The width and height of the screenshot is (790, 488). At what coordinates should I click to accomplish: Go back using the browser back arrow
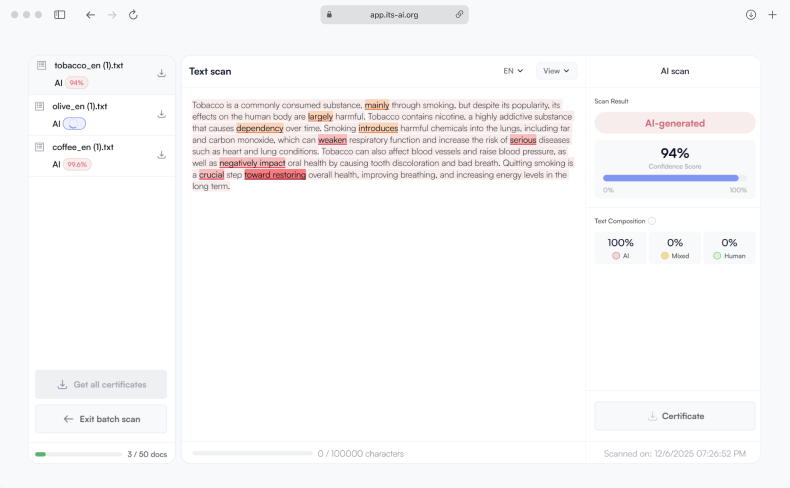[x=90, y=15]
